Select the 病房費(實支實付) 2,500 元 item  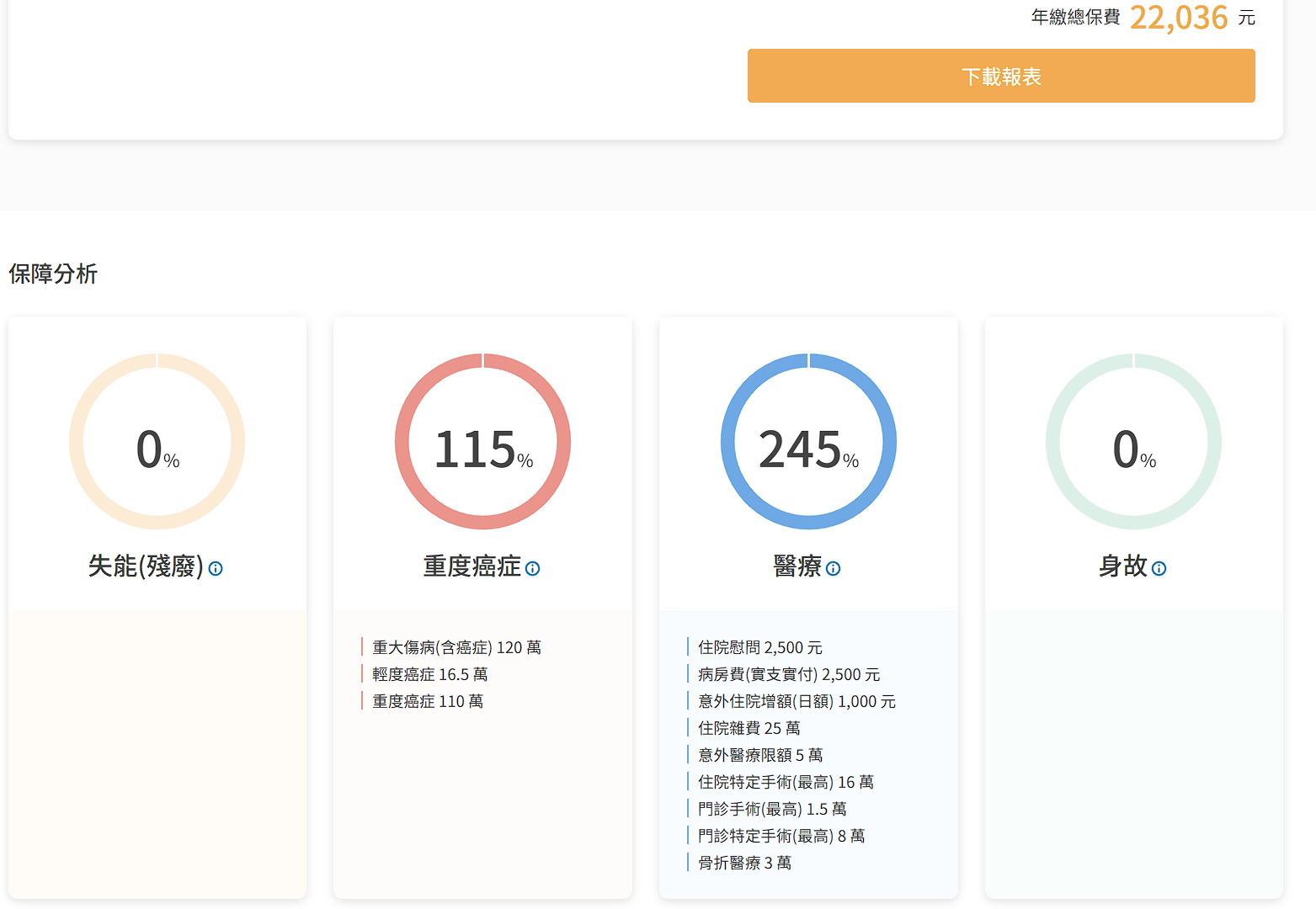click(x=788, y=674)
